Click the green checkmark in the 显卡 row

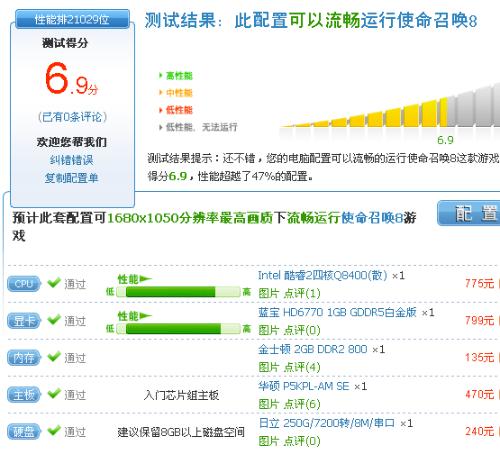(x=54, y=320)
